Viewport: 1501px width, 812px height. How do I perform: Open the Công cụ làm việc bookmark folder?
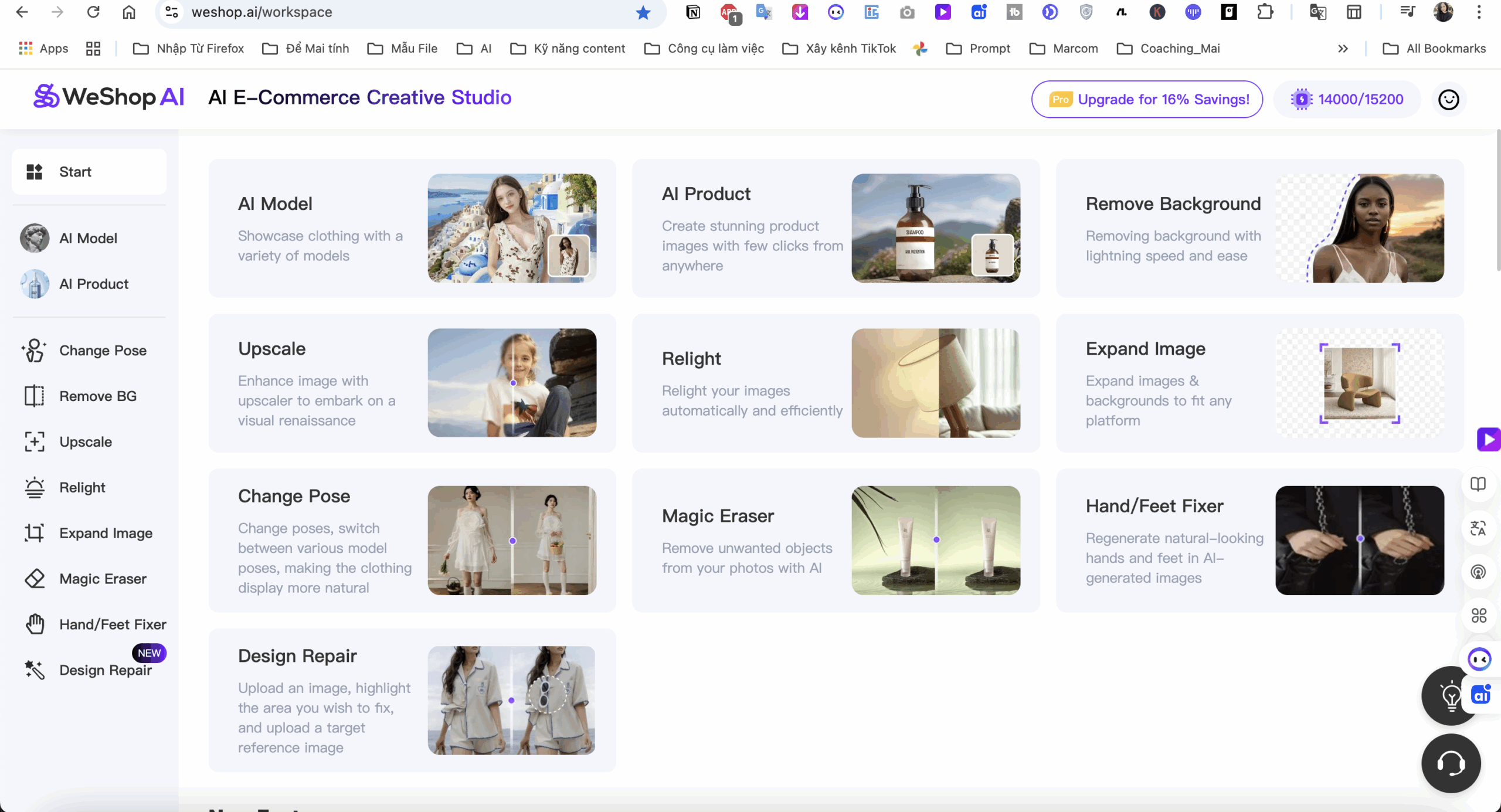coord(704,49)
